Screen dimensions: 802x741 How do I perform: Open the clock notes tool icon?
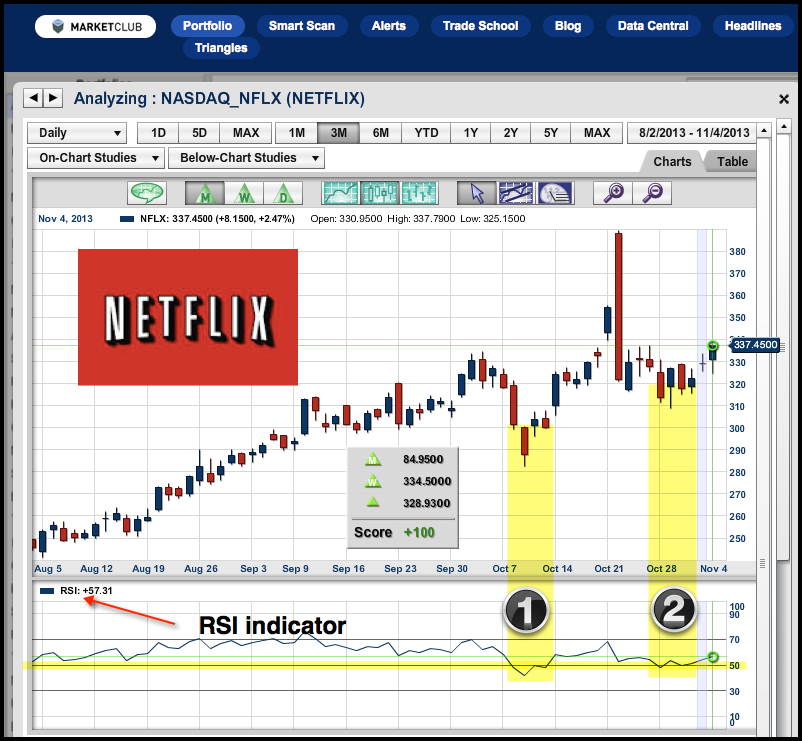555,193
